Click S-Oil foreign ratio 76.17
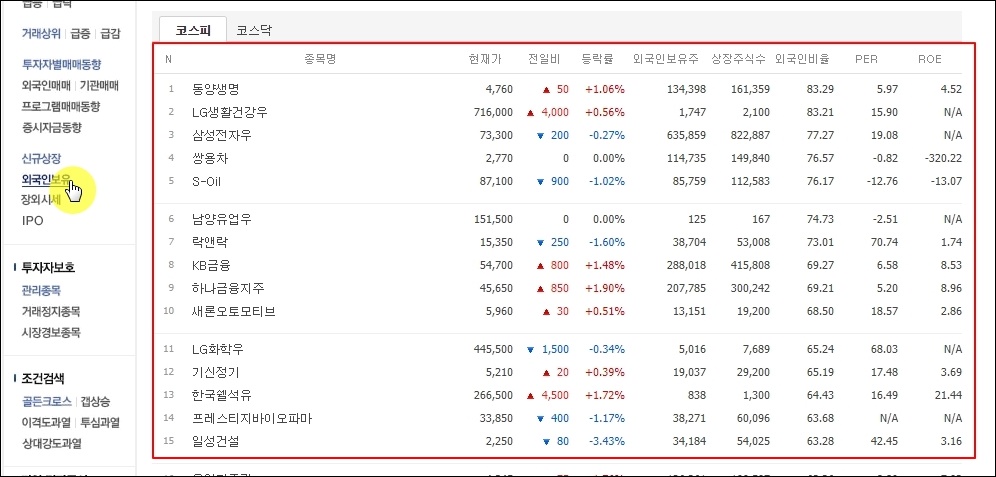This screenshot has width=996, height=477. (821, 182)
